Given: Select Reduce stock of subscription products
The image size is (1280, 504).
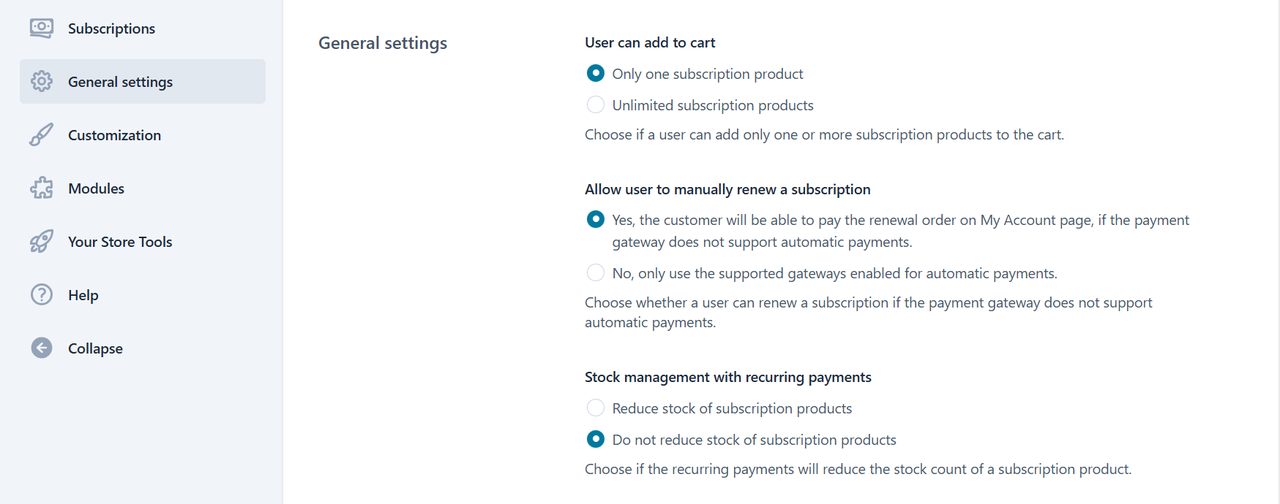Looking at the screenshot, I should tap(596, 408).
